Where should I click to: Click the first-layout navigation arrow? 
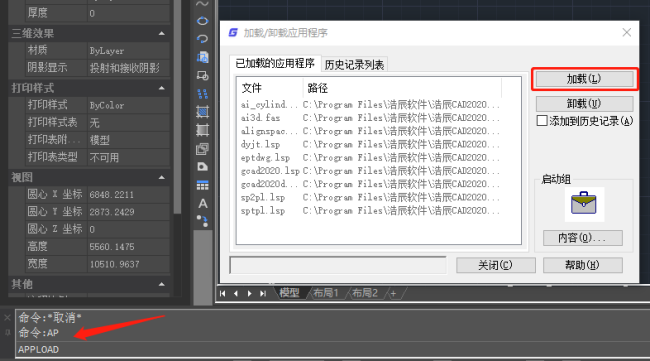coord(223,293)
